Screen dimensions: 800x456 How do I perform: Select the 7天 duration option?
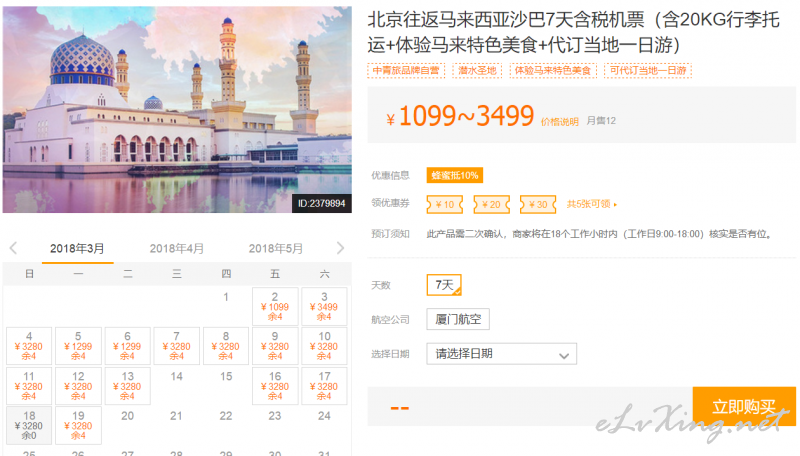click(x=444, y=285)
